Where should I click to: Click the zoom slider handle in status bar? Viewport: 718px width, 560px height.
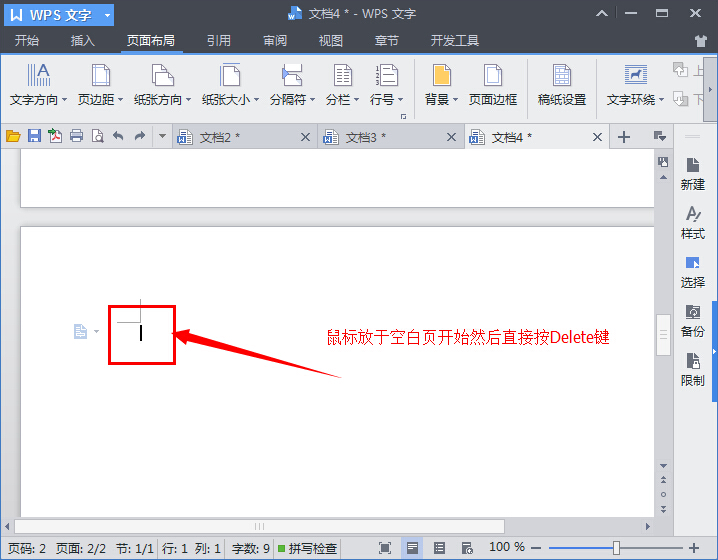[x=616, y=548]
